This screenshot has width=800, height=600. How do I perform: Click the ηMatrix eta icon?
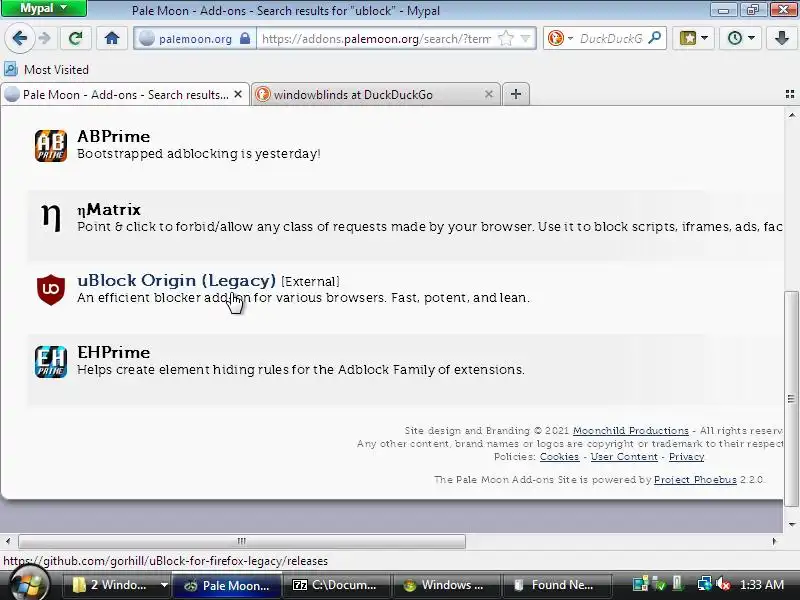point(51,217)
